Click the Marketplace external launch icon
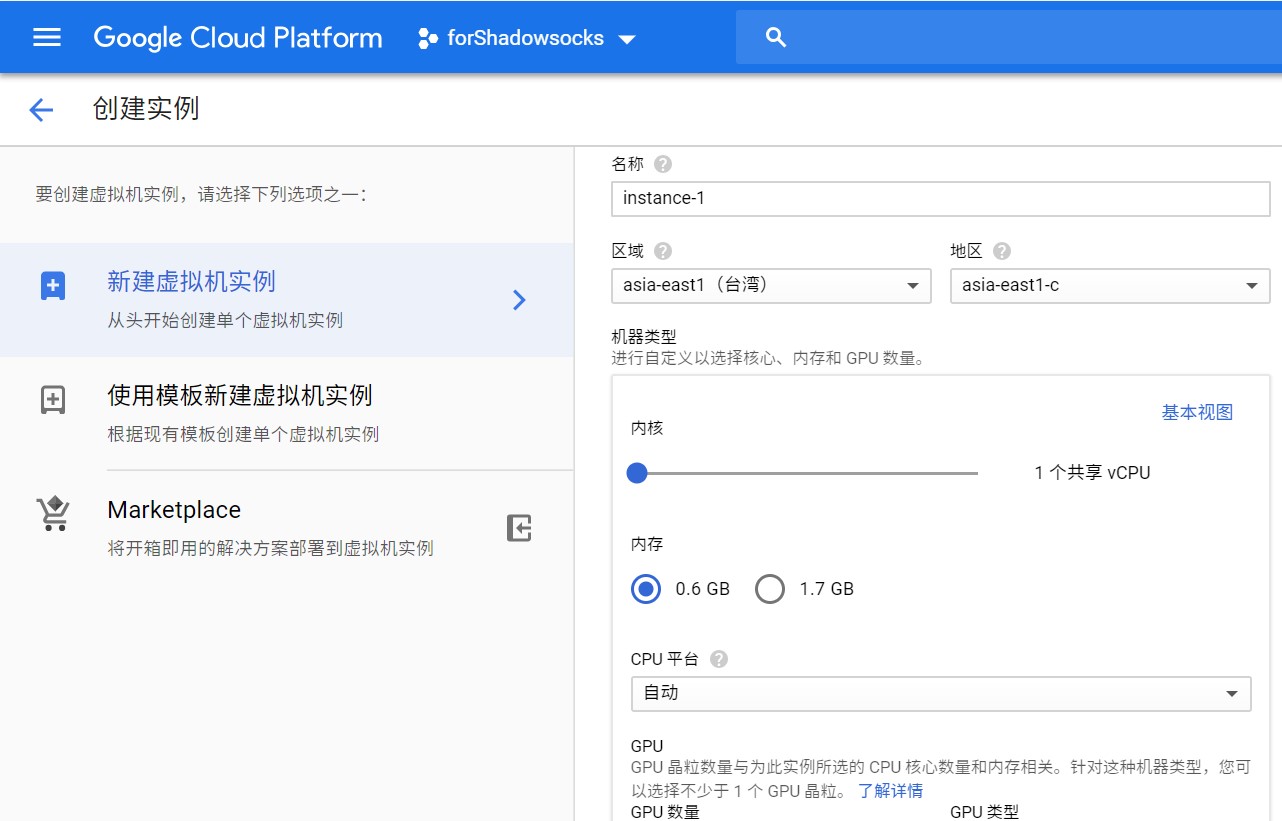 (519, 527)
